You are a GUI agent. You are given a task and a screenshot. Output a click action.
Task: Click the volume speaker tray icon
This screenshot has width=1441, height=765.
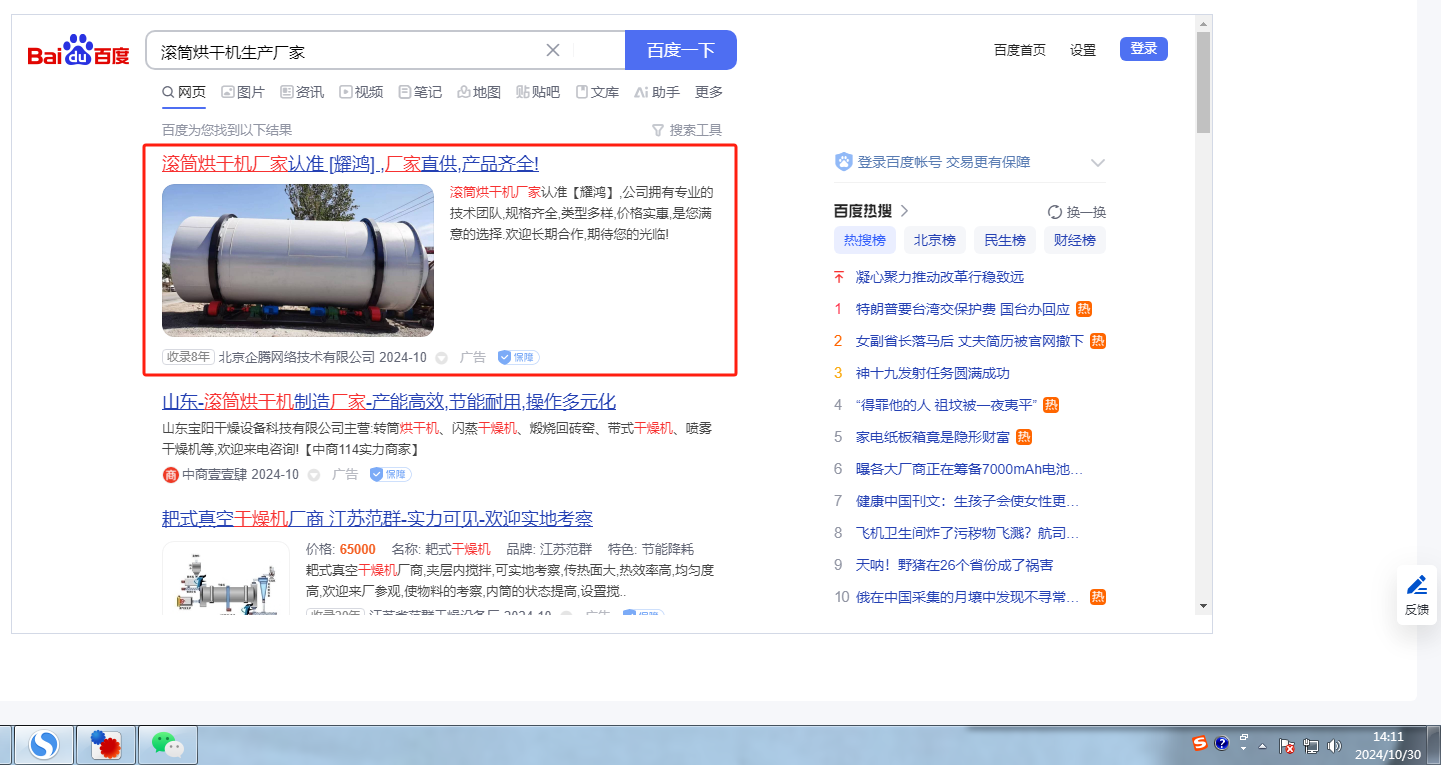click(x=1333, y=746)
